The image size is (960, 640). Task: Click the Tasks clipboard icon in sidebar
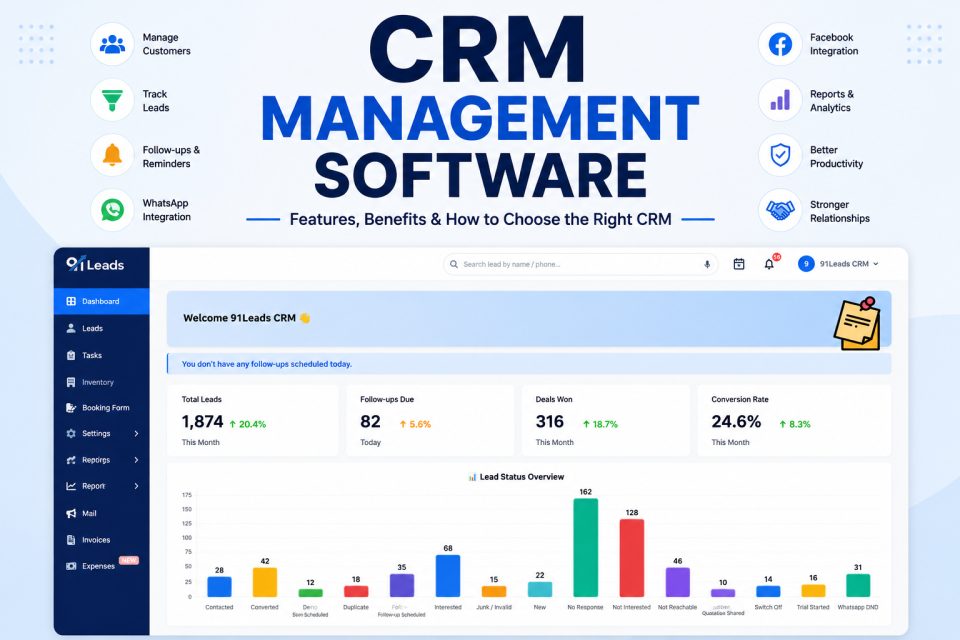pos(71,355)
